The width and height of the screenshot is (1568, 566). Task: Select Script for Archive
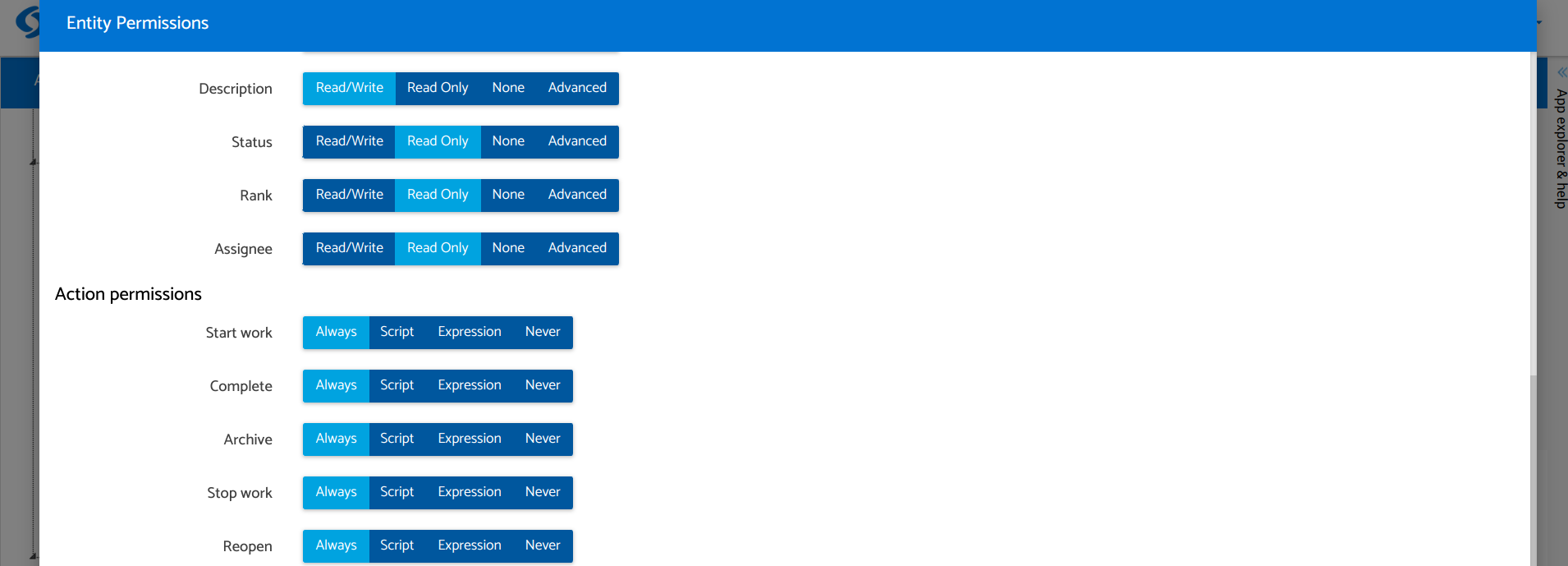tap(397, 439)
